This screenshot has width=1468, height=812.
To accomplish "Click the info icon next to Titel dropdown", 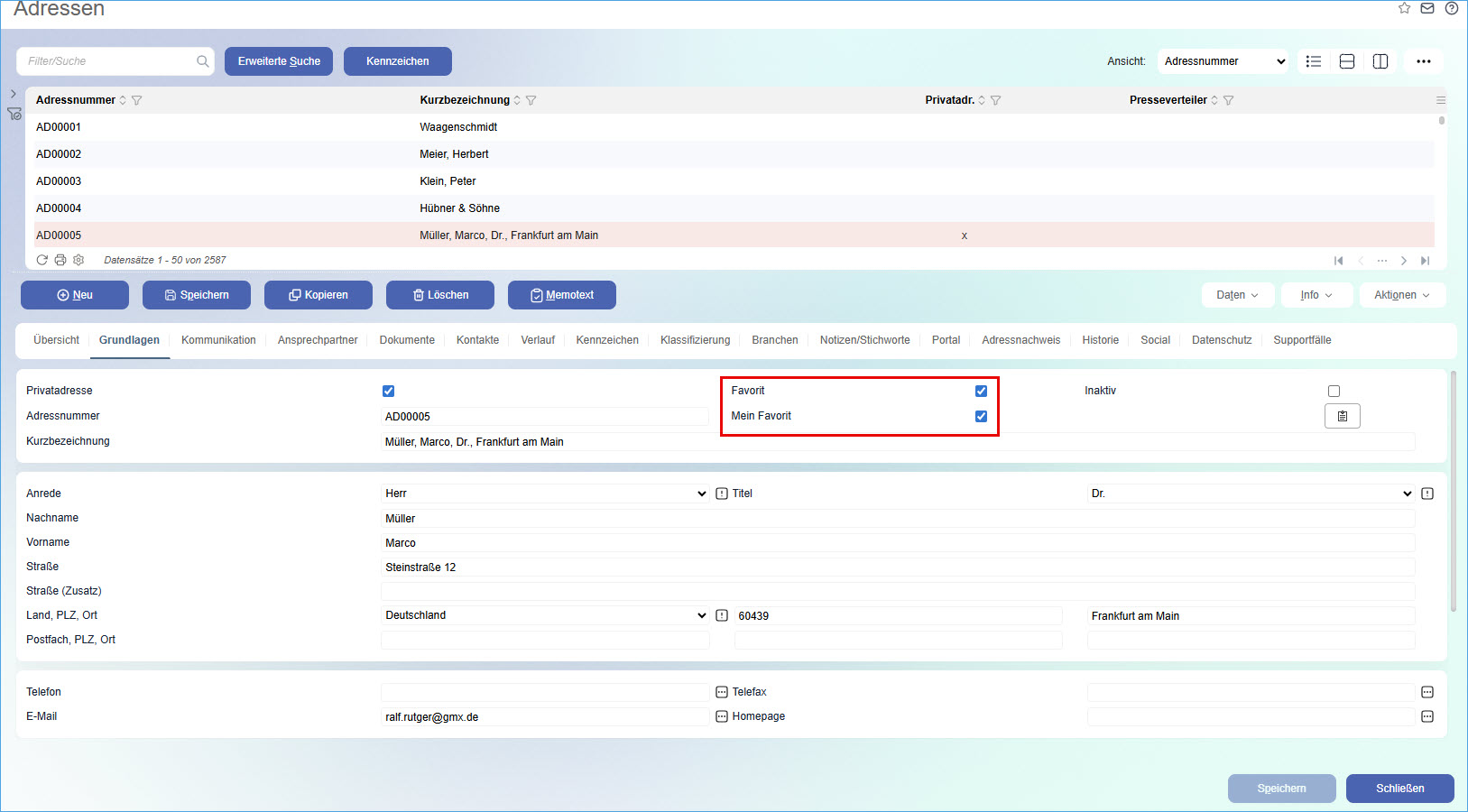I will pyautogui.click(x=1427, y=494).
